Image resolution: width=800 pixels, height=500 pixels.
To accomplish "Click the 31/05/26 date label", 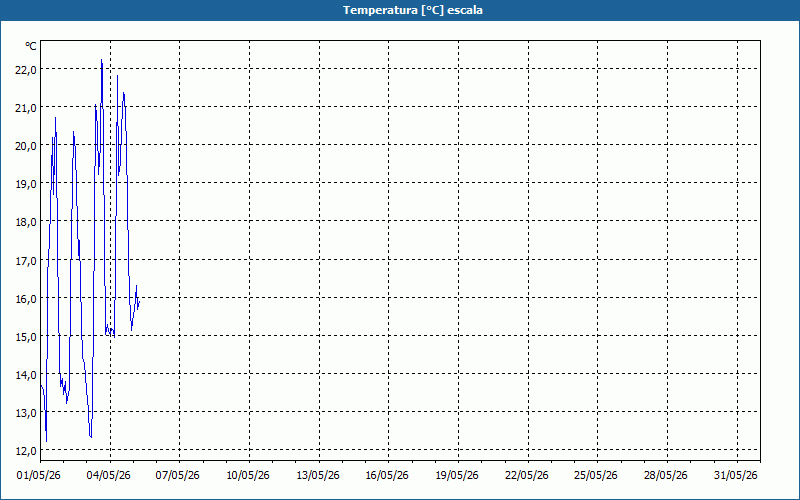I will click(736, 476).
